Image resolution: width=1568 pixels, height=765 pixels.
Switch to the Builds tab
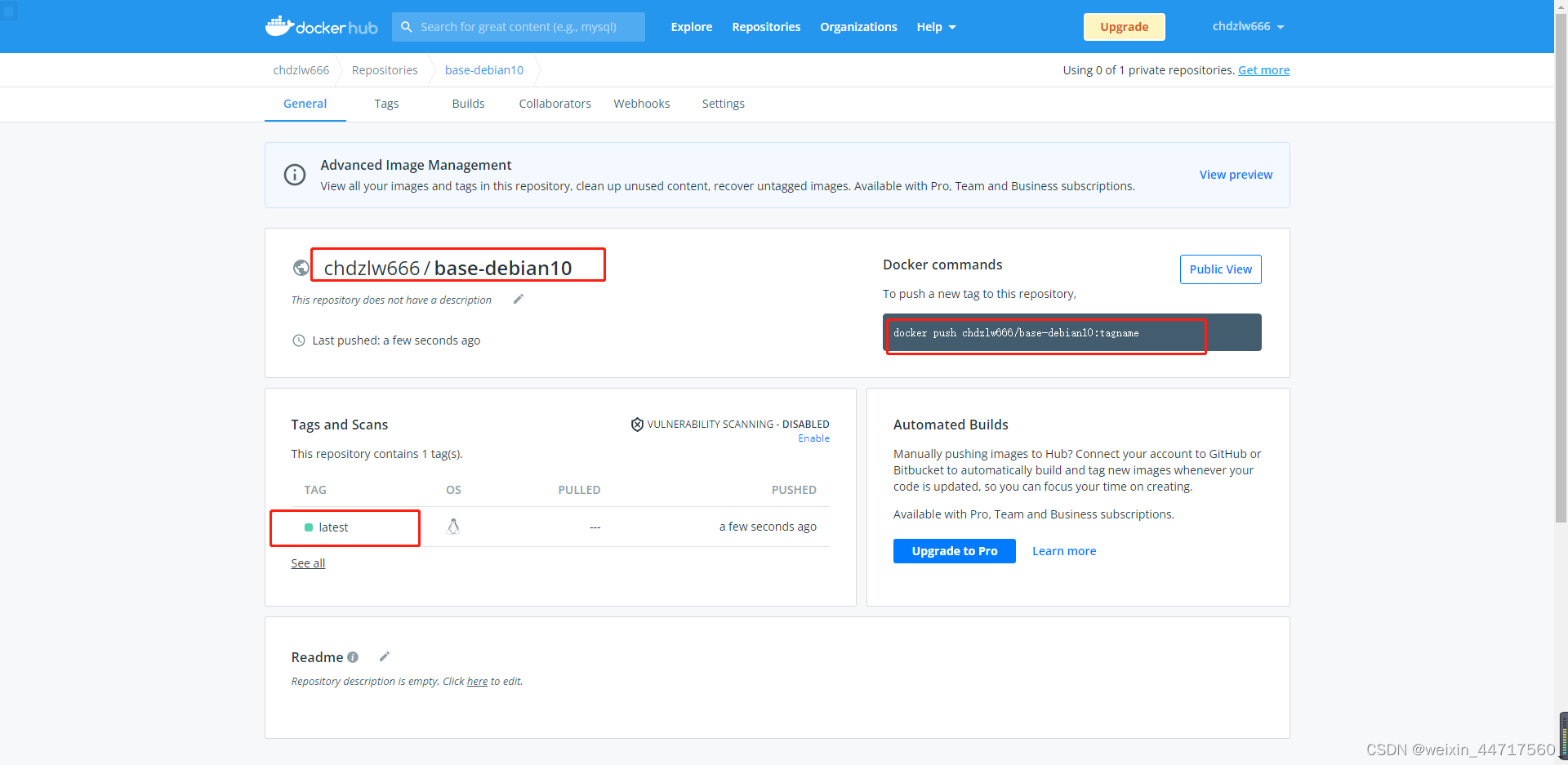pos(468,104)
